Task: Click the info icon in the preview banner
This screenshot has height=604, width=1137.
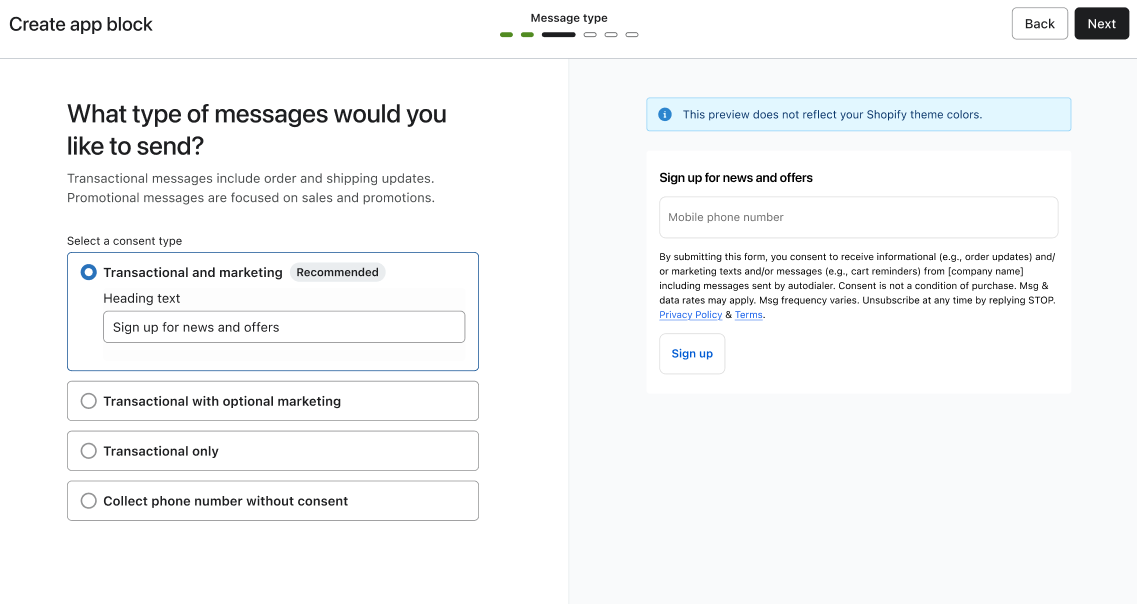Action: coord(665,115)
